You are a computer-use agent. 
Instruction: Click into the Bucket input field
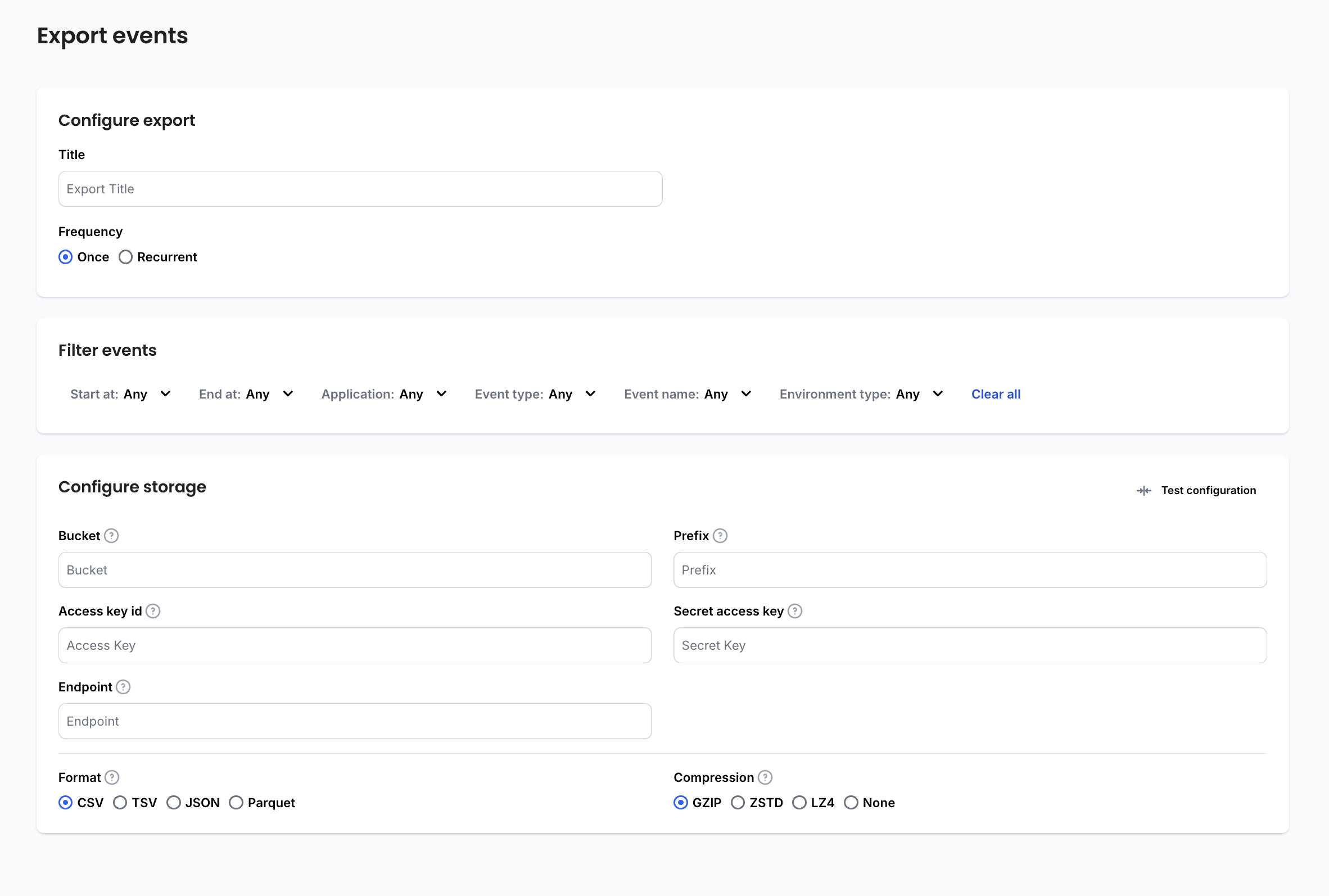point(355,570)
